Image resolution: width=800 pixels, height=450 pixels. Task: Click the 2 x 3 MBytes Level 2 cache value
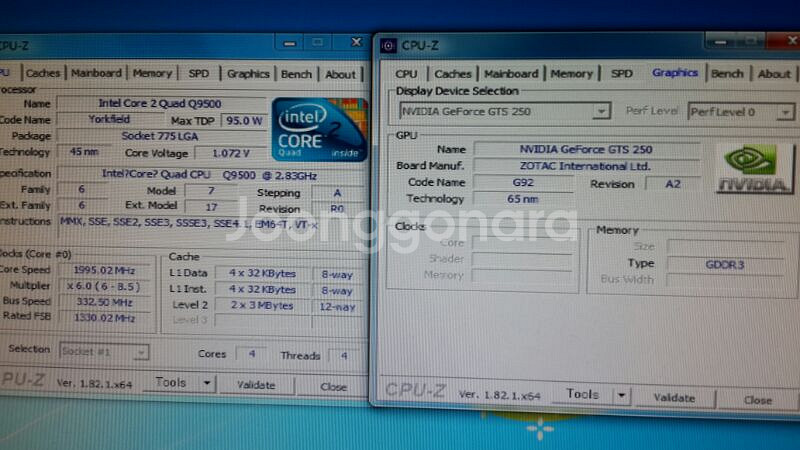point(262,306)
